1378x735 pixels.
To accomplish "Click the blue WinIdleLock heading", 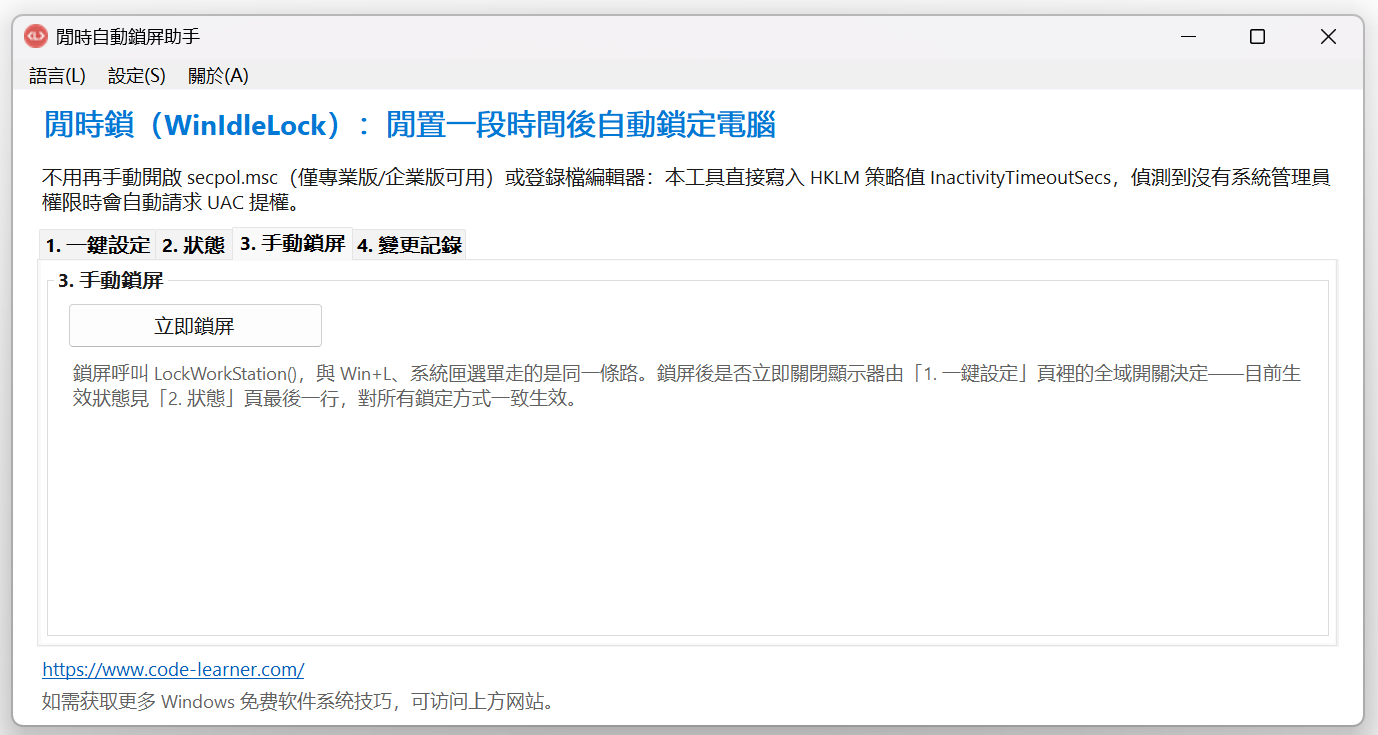I will 410,125.
